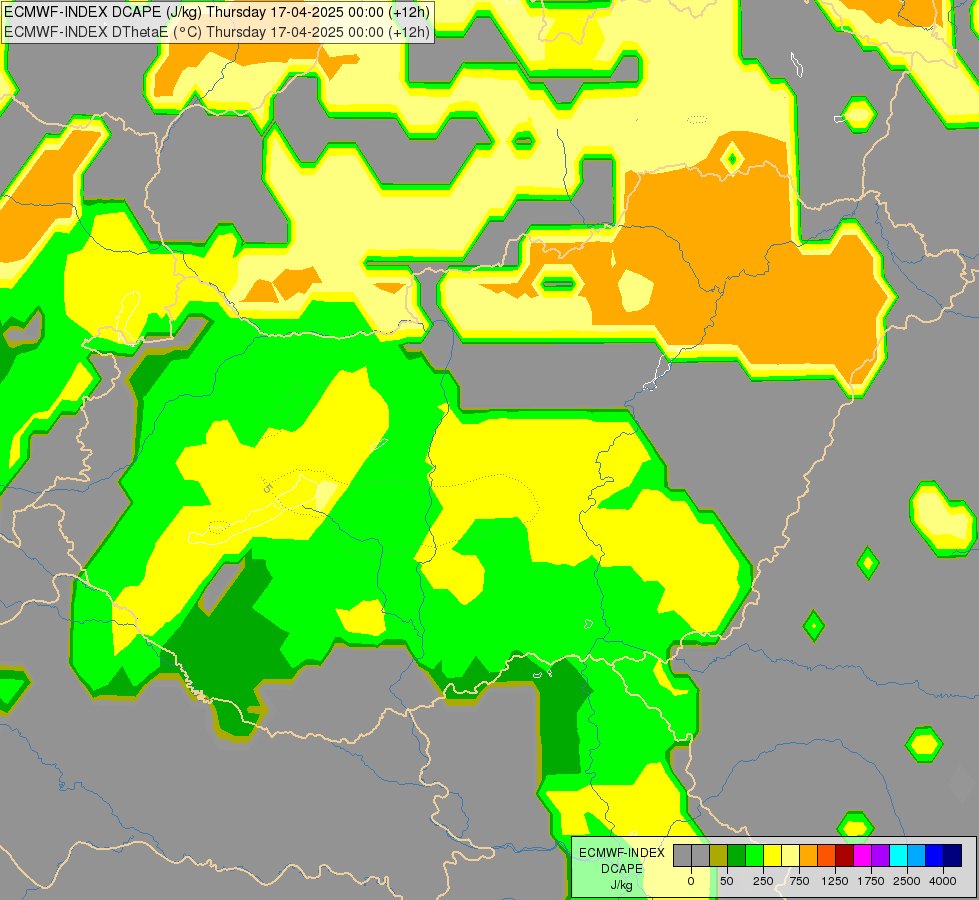Select the purple legend swatch
This screenshot has width=979, height=900.
880,855
